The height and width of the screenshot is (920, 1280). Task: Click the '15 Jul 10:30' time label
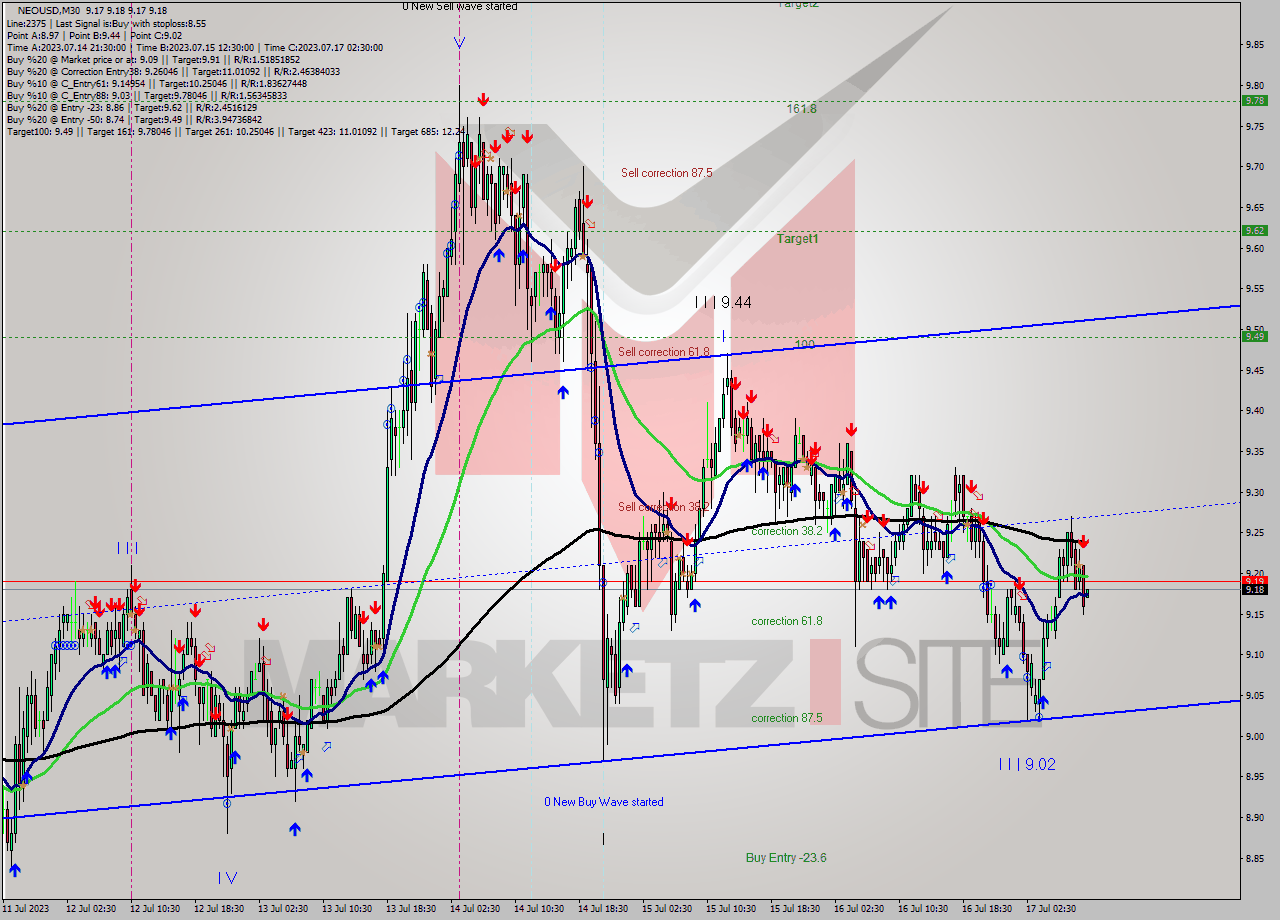[x=731, y=909]
